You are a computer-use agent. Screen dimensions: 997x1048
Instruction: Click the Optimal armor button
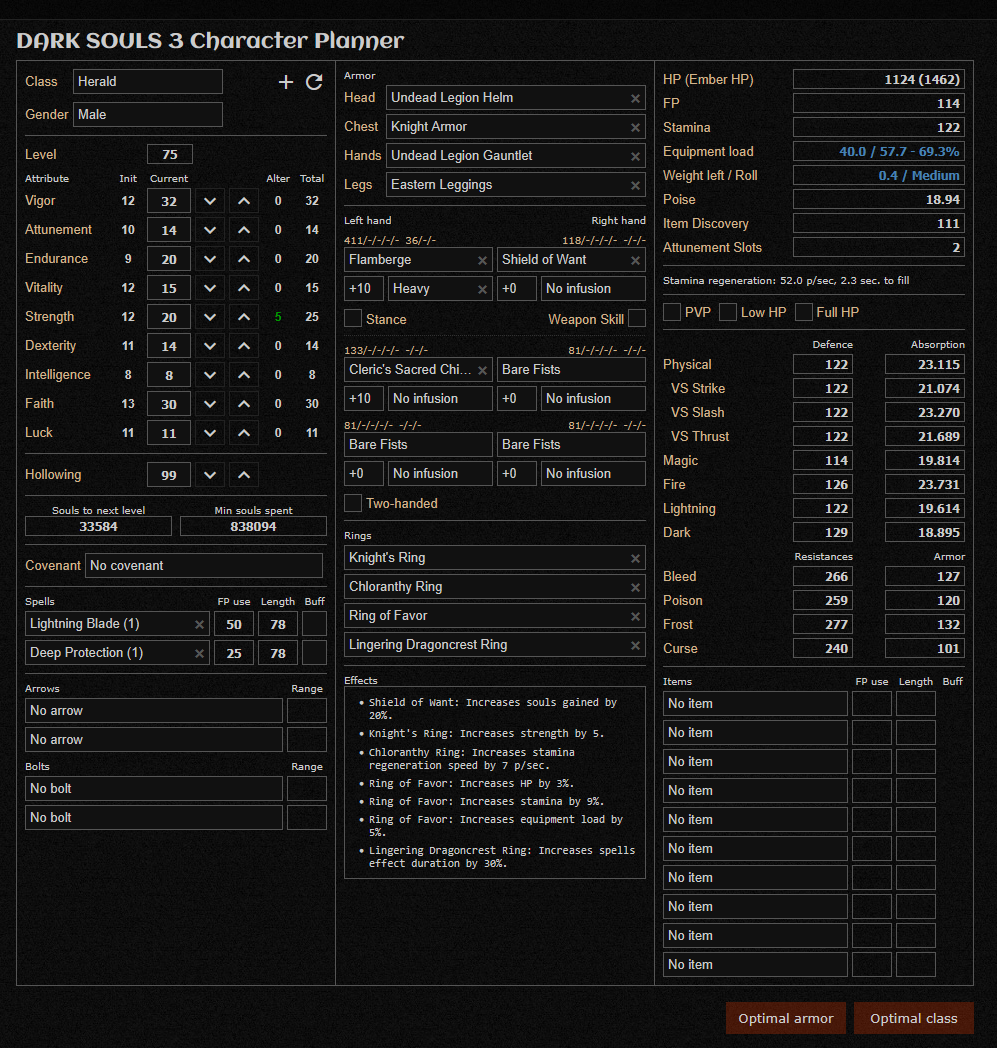click(x=786, y=1019)
